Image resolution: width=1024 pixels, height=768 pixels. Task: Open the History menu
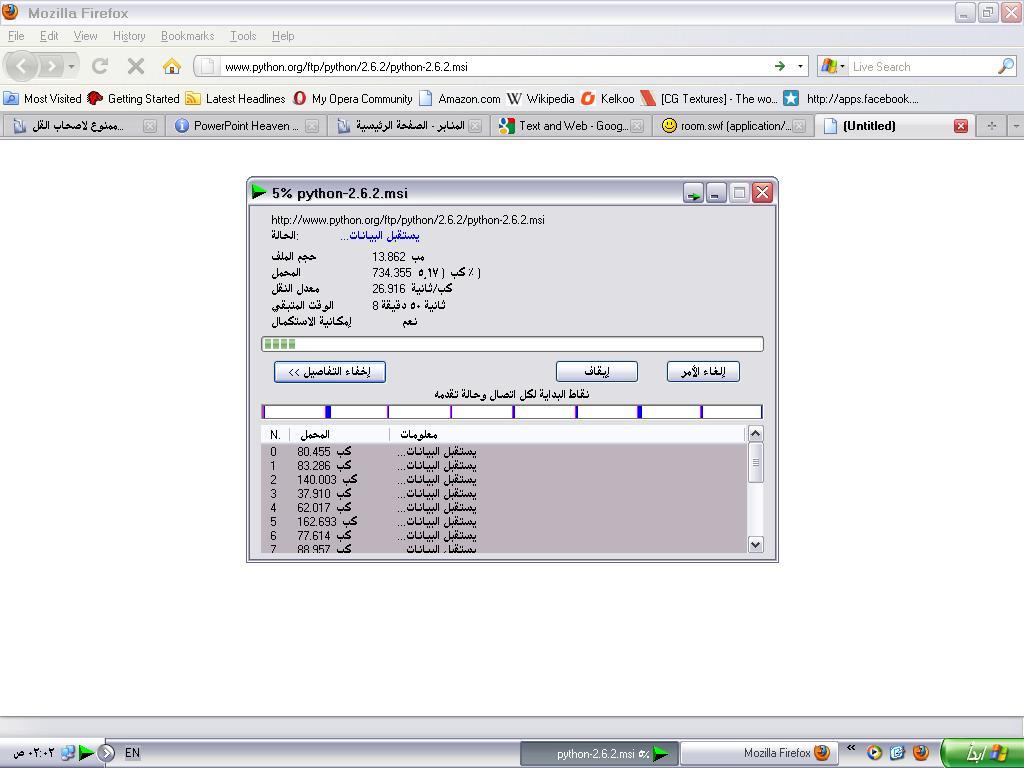click(x=129, y=36)
